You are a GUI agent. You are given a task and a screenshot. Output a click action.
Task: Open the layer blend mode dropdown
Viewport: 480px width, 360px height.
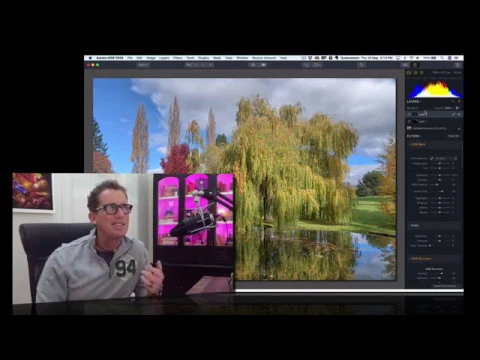tap(413, 108)
